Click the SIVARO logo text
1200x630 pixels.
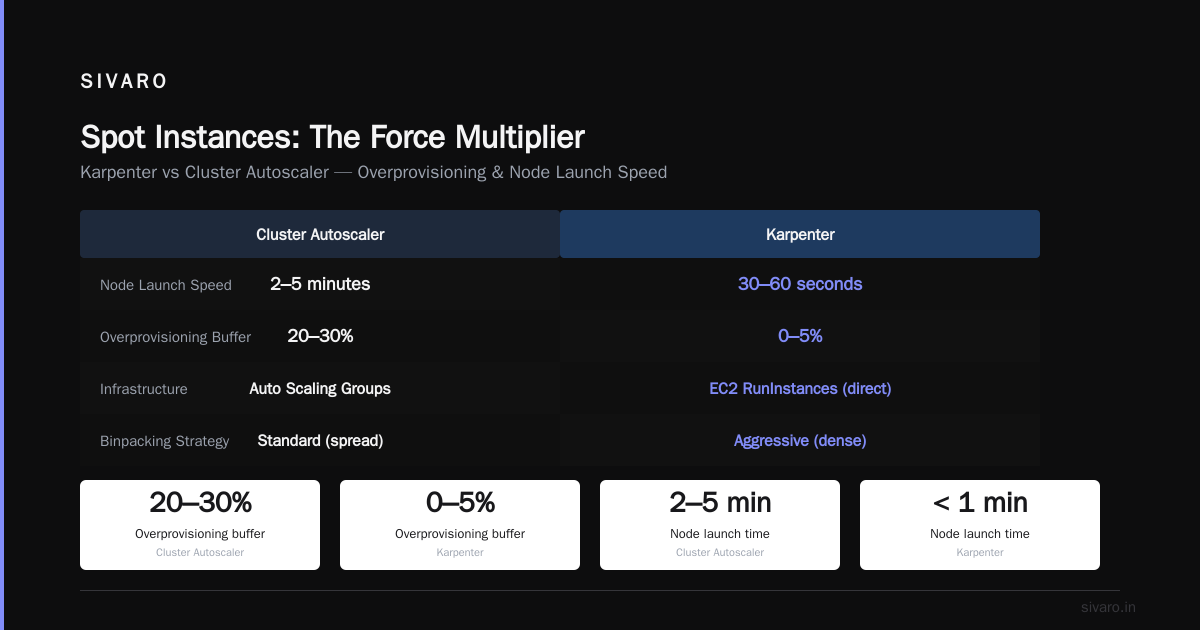[x=124, y=82]
